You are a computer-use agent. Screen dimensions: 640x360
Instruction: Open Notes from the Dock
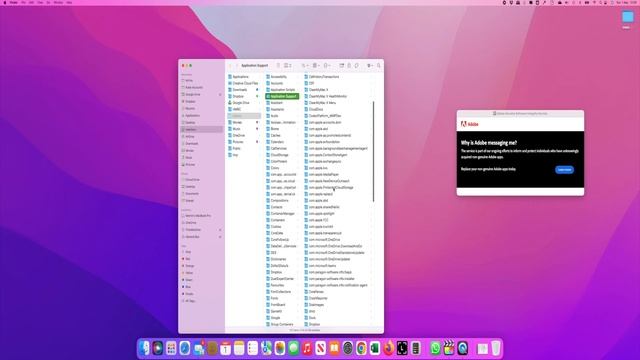pyautogui.click(x=239, y=348)
